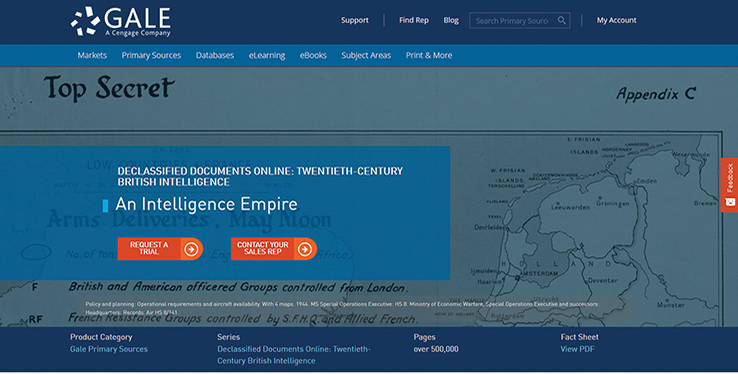Click the search magnifier icon
Screen dimensions: 738x374
(x=562, y=20)
